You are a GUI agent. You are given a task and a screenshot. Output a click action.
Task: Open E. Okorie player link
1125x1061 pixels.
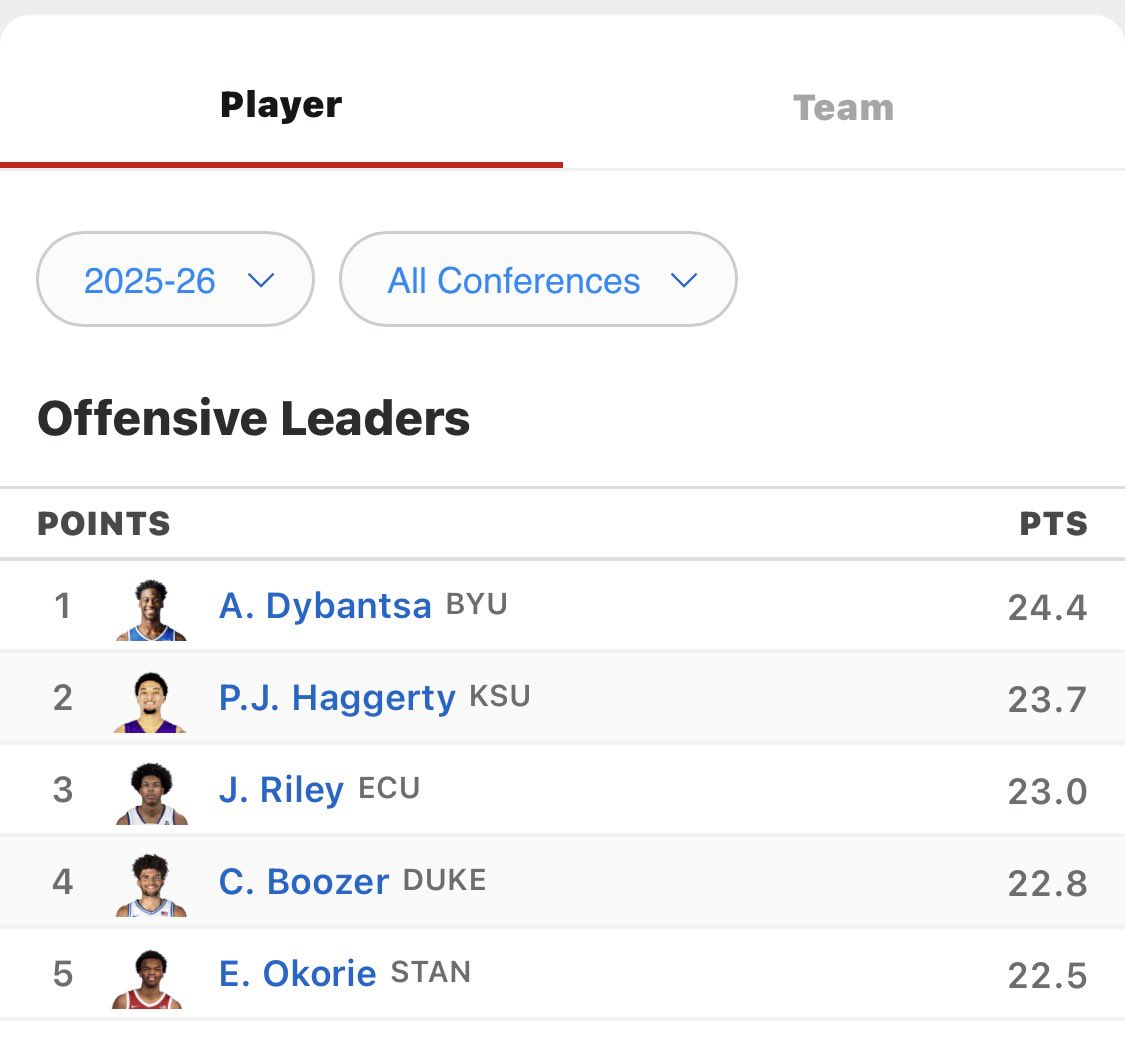coord(297,974)
